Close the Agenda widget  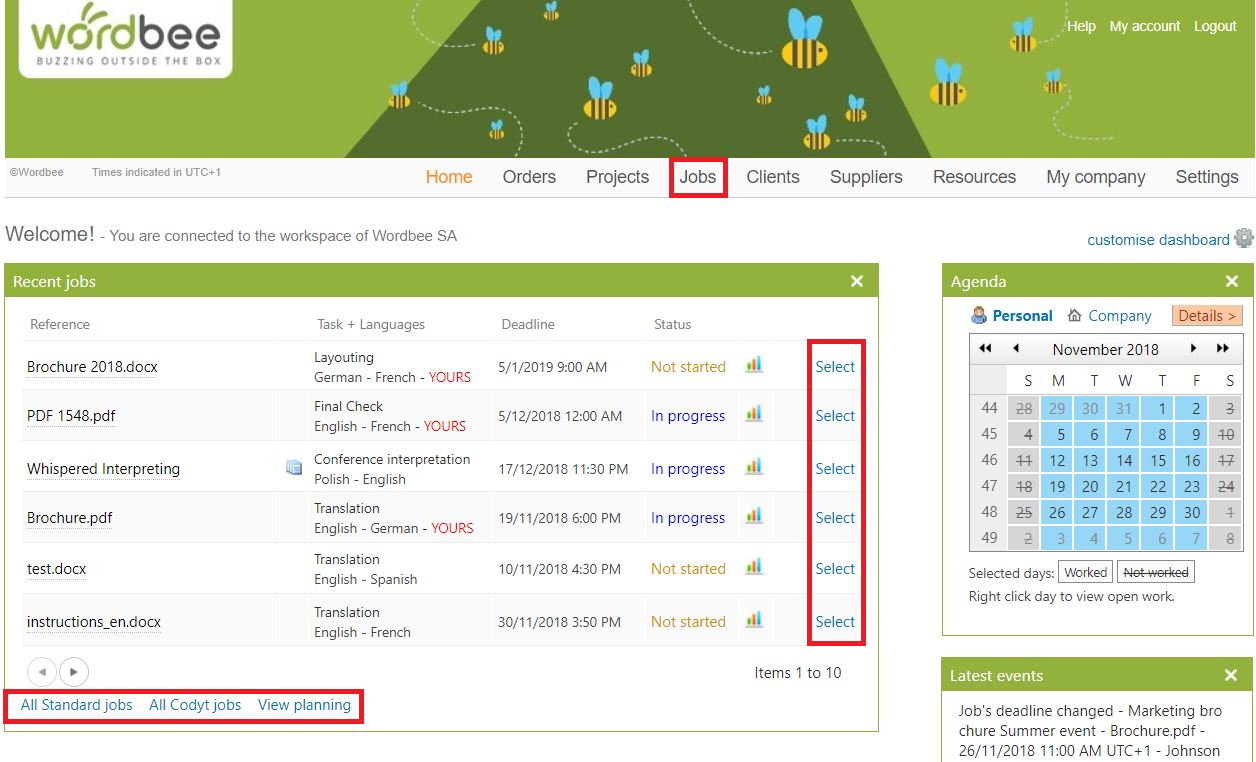coord(1232,281)
